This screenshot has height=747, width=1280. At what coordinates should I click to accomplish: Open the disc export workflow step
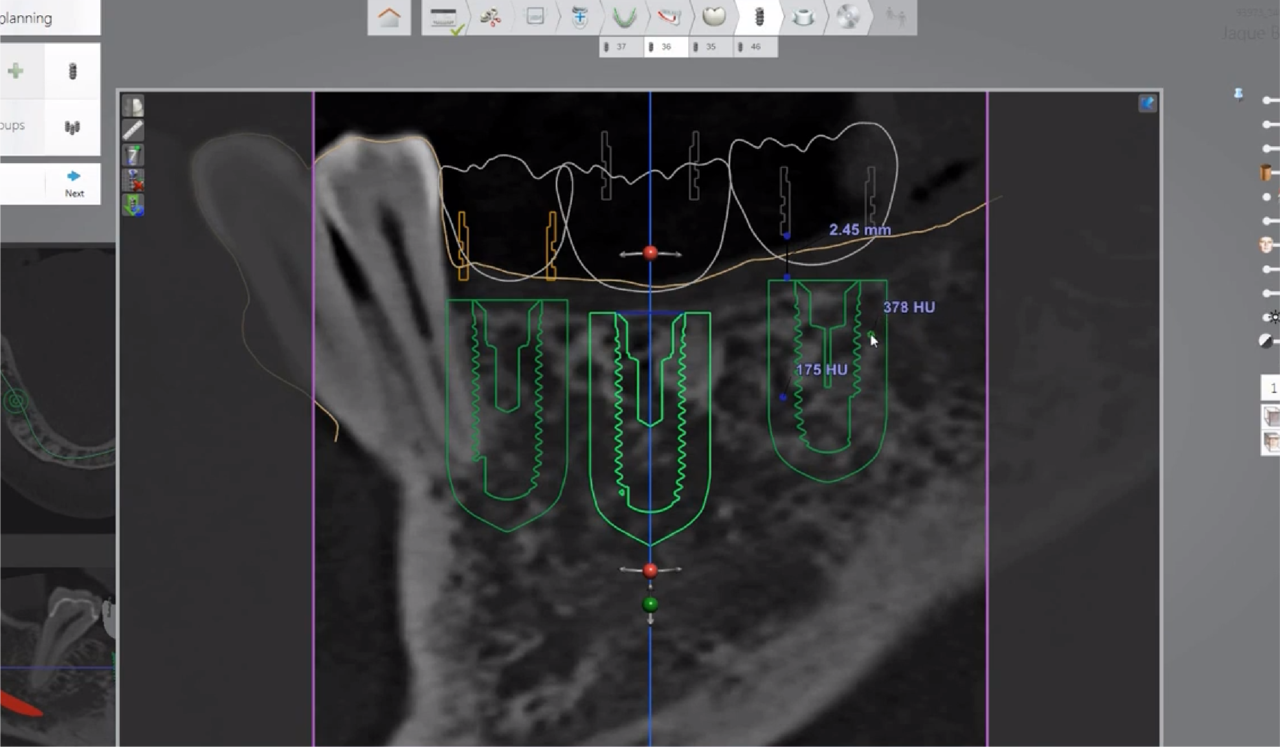[847, 17]
